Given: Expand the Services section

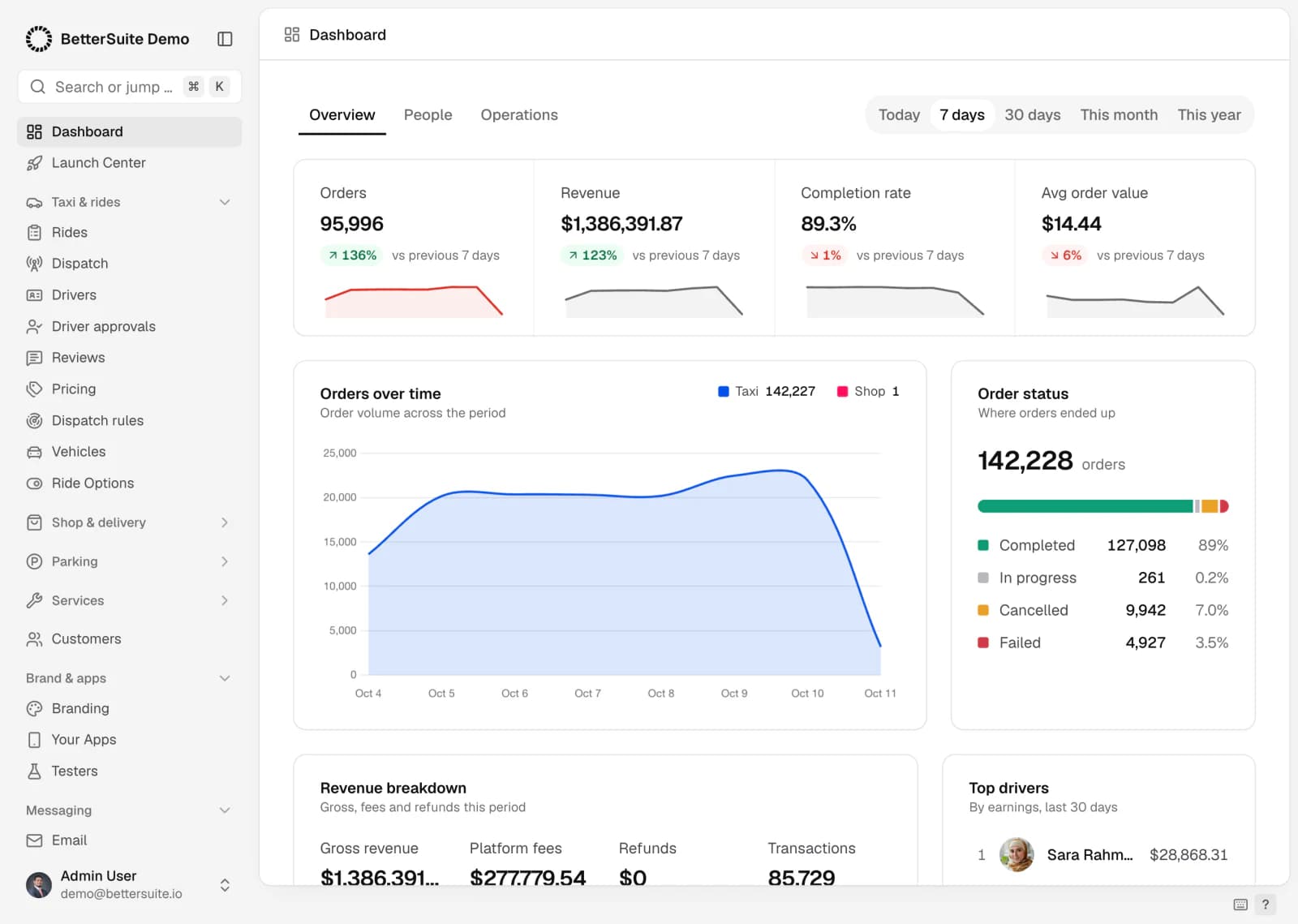Looking at the screenshot, I should pyautogui.click(x=225, y=600).
